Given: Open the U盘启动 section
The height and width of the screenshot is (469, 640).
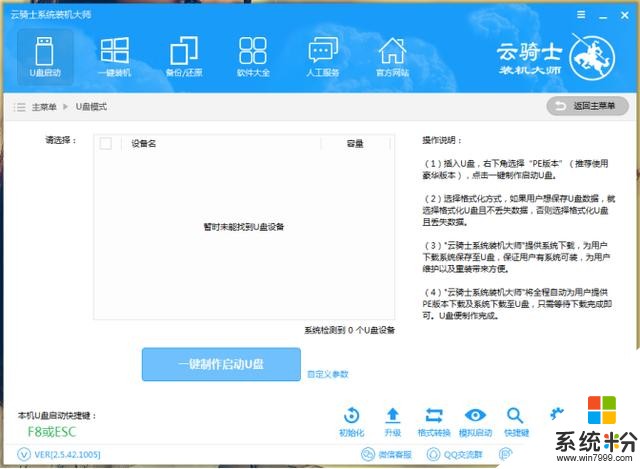Looking at the screenshot, I should pyautogui.click(x=45, y=57).
